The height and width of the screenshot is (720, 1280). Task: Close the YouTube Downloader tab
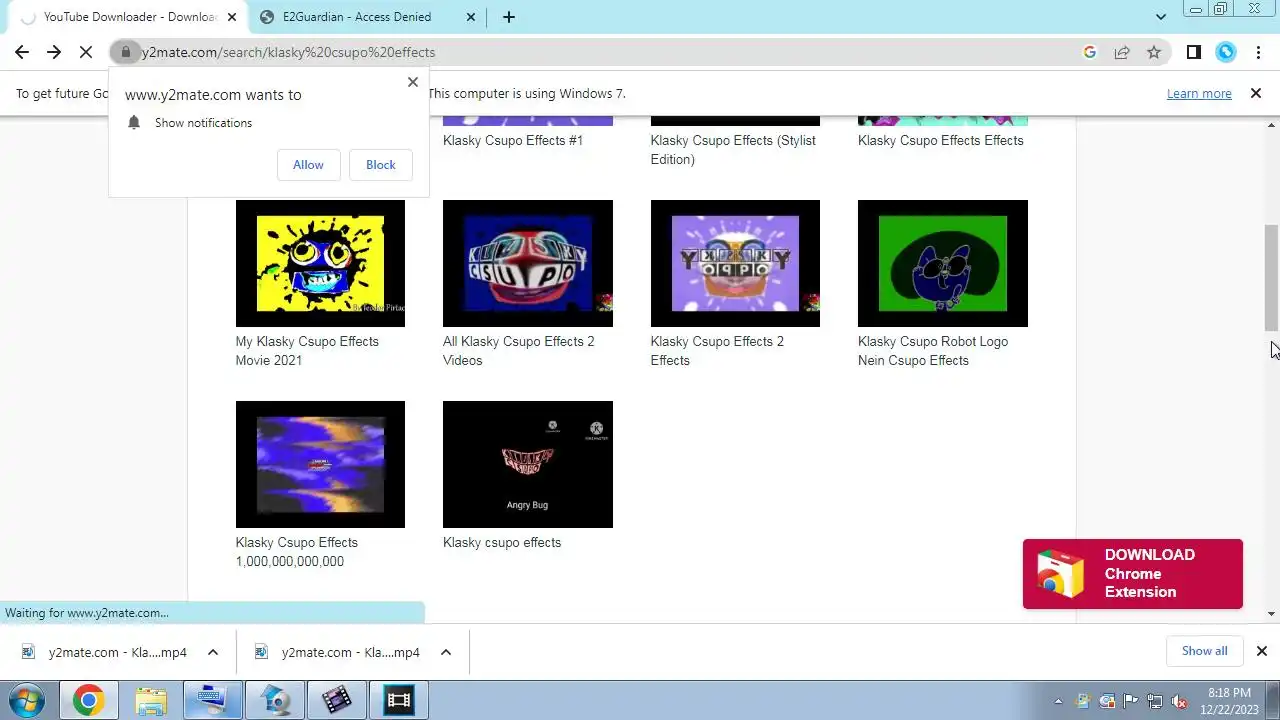(232, 17)
